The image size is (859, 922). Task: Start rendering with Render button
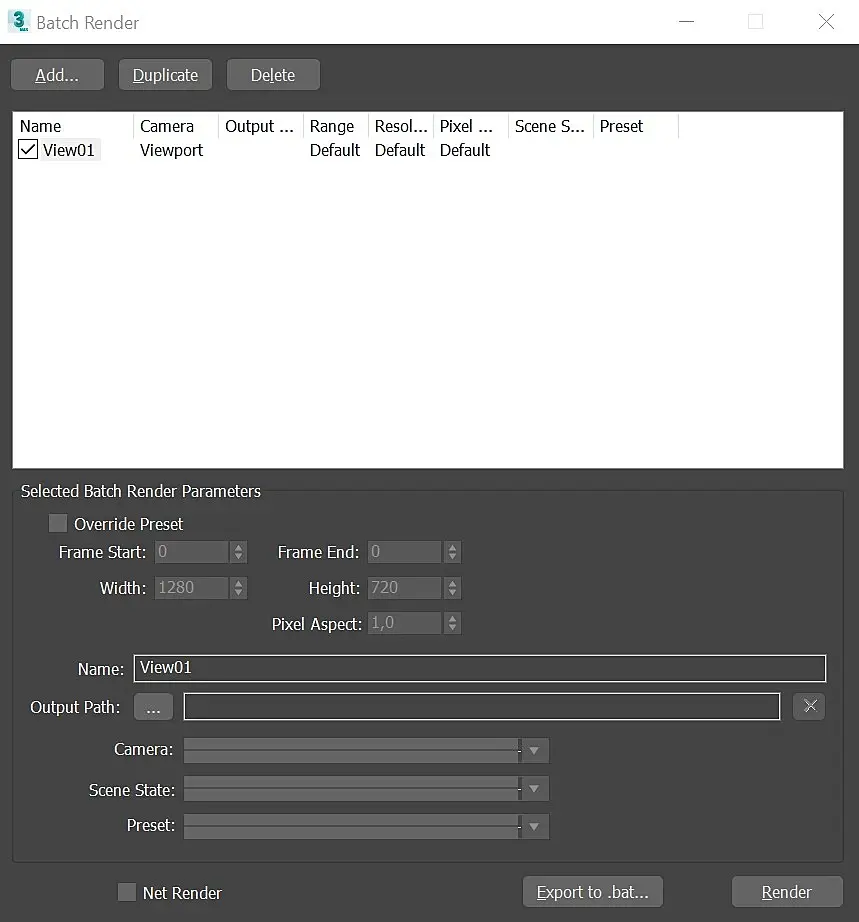[x=787, y=891]
